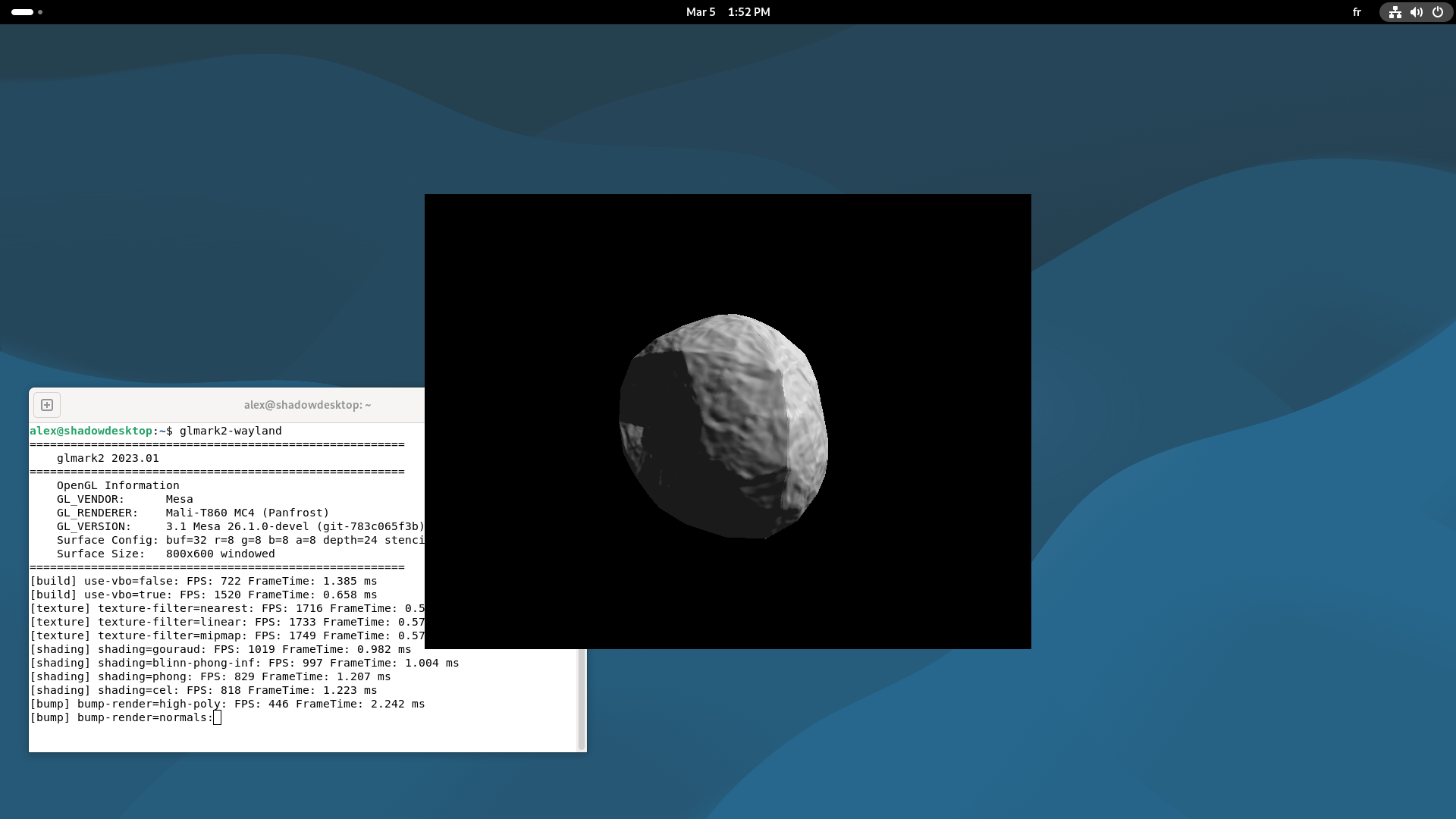Screen dimensions: 1456x819
Task: Click the GL_RENDERER Mali-T860 line
Action: point(193,513)
